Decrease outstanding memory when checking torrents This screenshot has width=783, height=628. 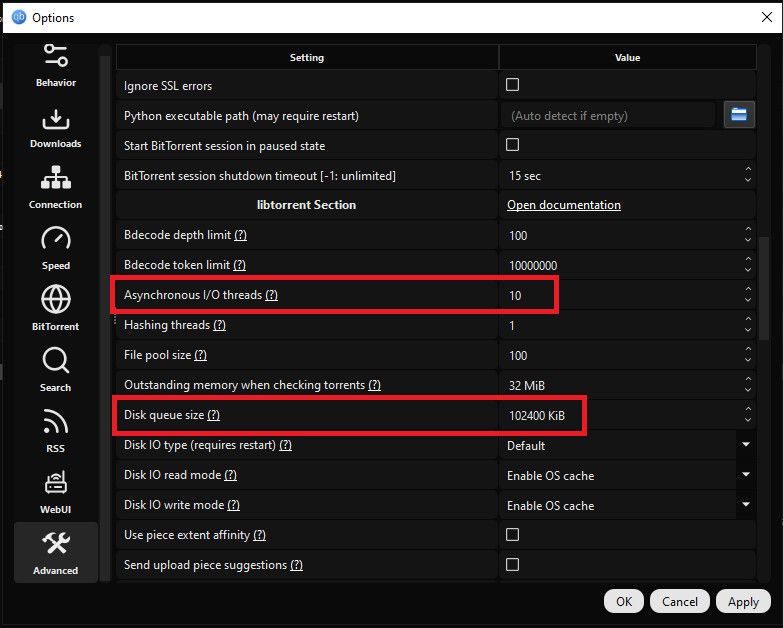748,390
